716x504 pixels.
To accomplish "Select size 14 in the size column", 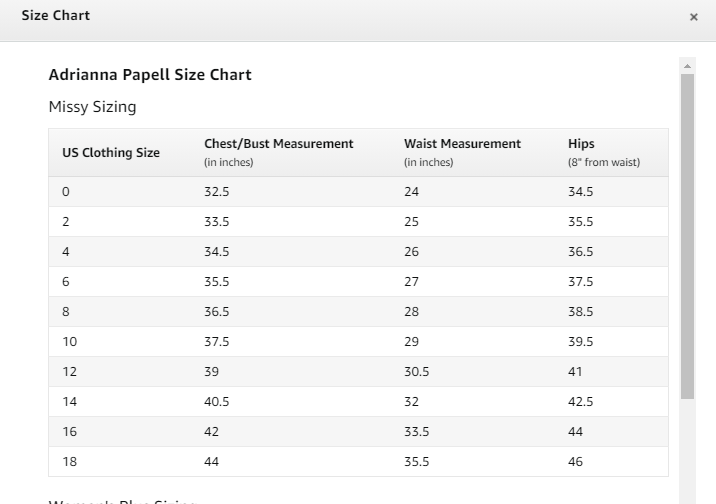I will 69,402.
